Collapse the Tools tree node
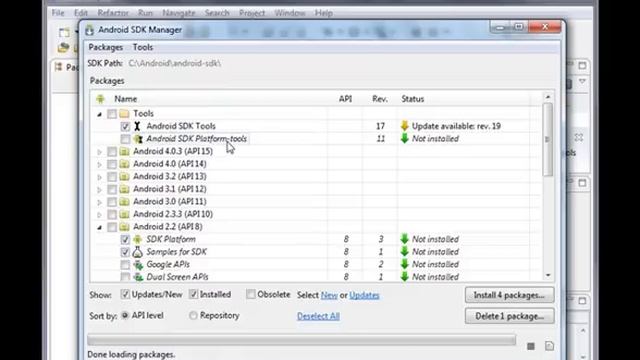The image size is (640, 360). pyautogui.click(x=100, y=114)
